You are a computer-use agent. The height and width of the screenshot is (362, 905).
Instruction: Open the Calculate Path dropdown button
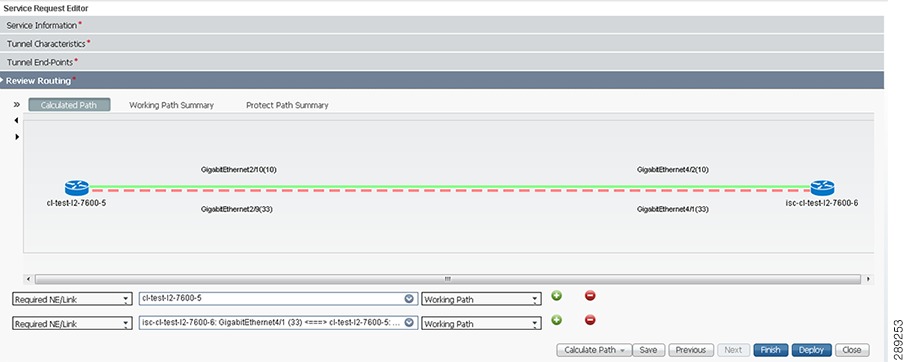pos(594,350)
